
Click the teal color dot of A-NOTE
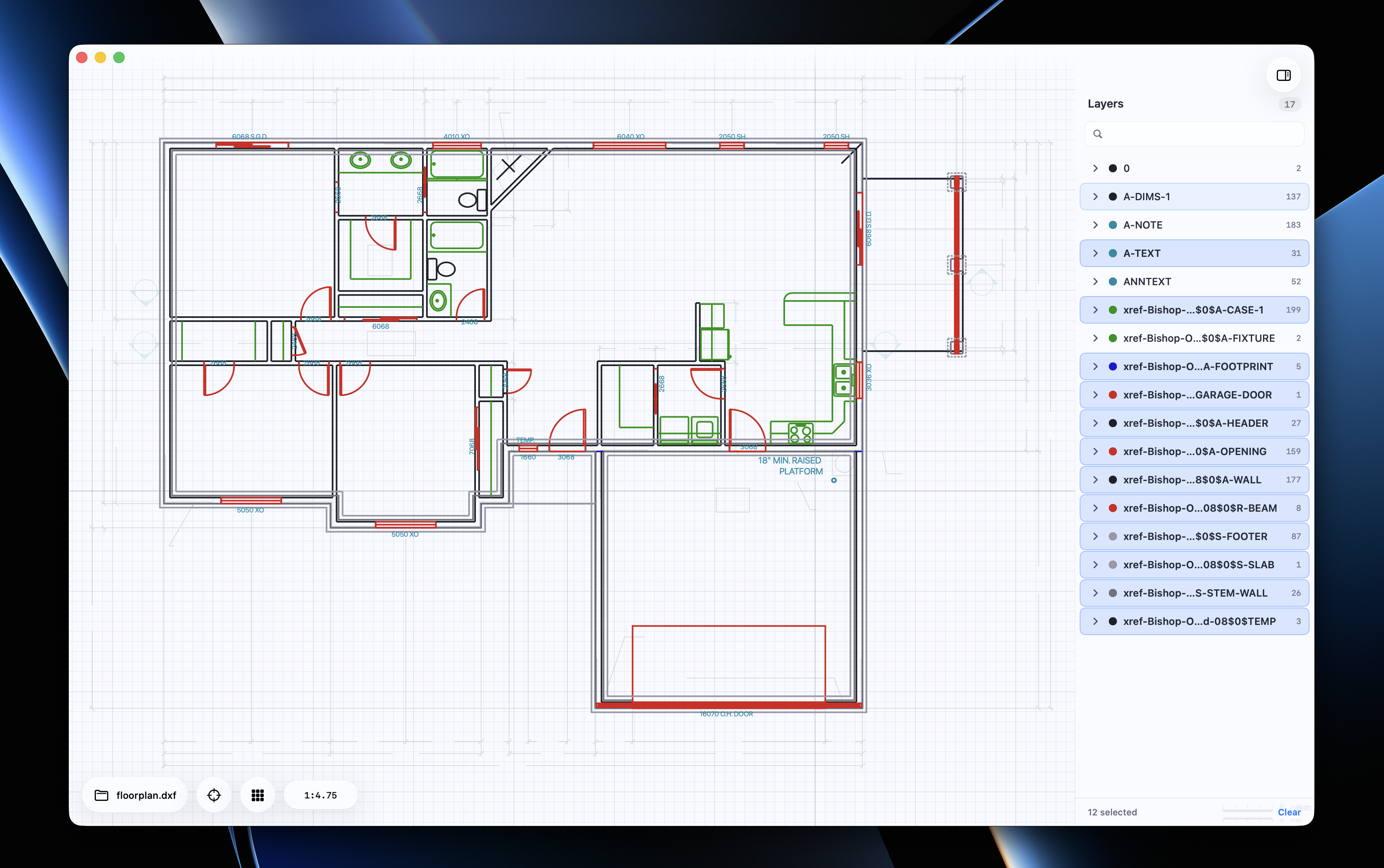click(x=1112, y=225)
